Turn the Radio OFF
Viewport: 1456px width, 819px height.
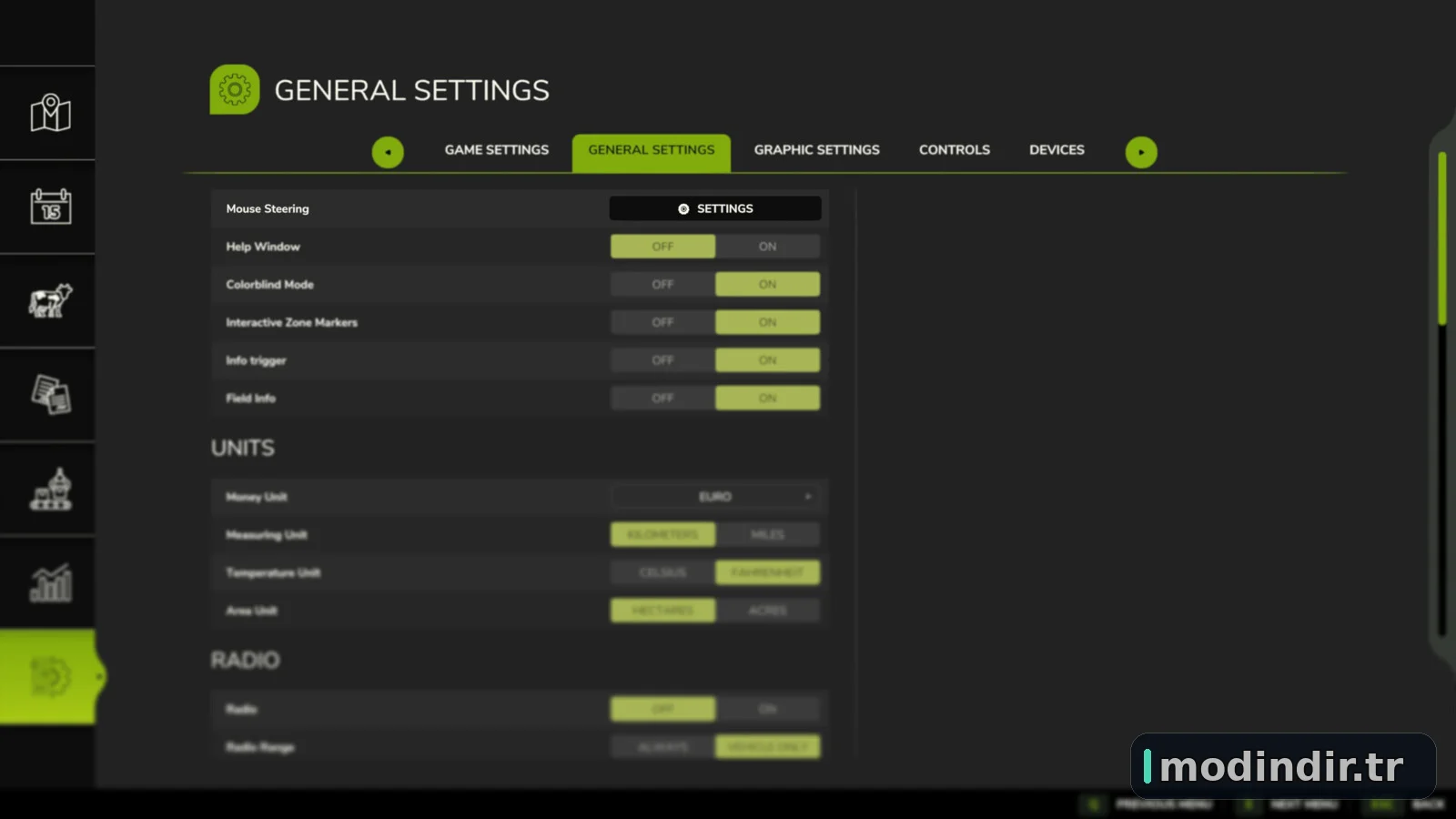pos(662,709)
